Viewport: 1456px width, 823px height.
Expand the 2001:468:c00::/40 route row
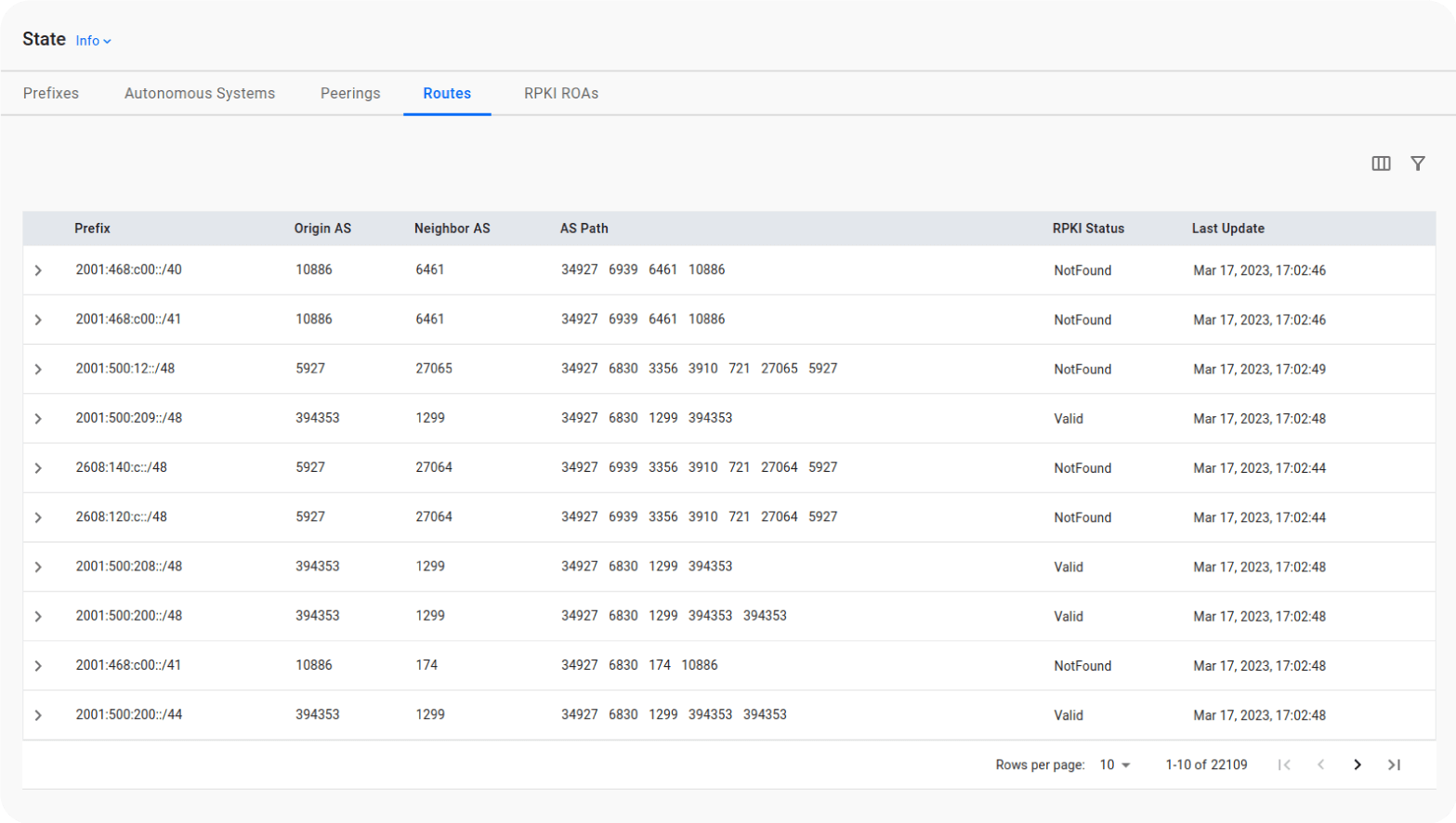pyautogui.click(x=38, y=270)
